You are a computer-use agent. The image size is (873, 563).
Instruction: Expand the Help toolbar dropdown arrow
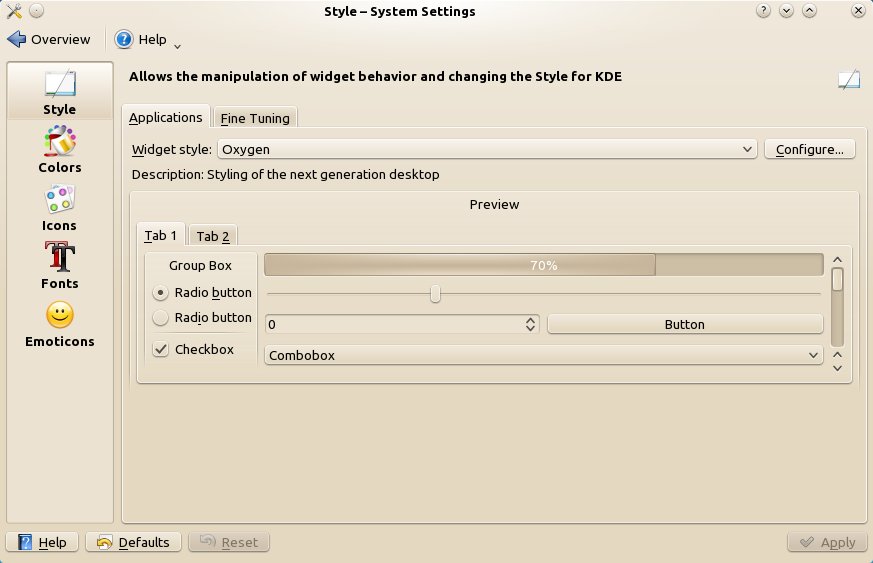tap(177, 46)
